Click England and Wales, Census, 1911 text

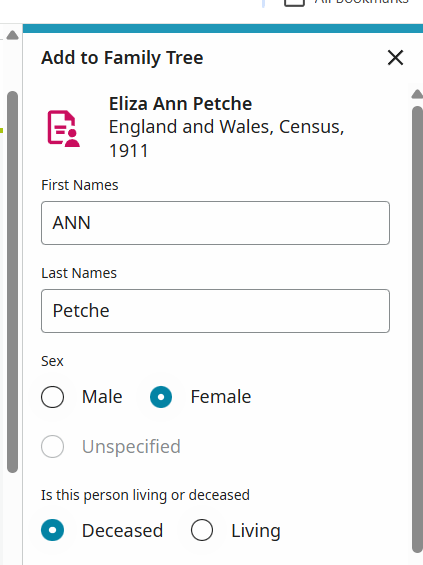[227, 138]
